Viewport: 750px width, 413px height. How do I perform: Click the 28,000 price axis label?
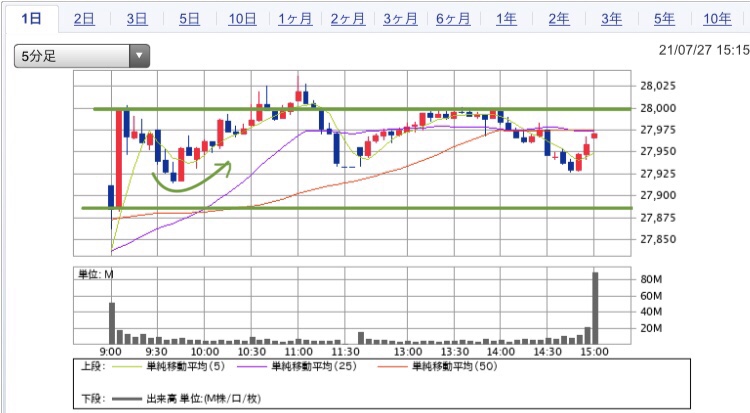pos(658,108)
